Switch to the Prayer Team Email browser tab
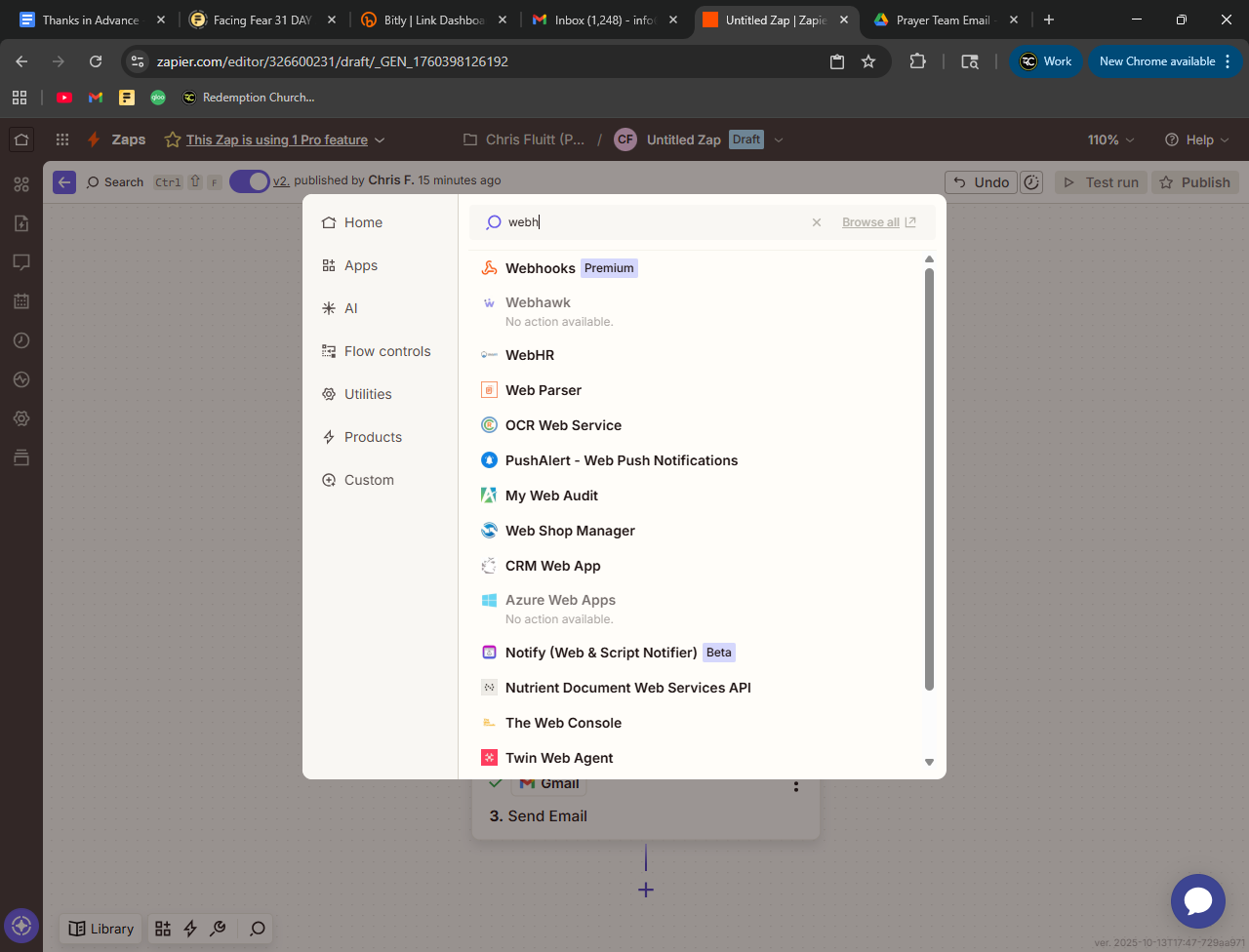The height and width of the screenshot is (952, 1249). coord(942,20)
